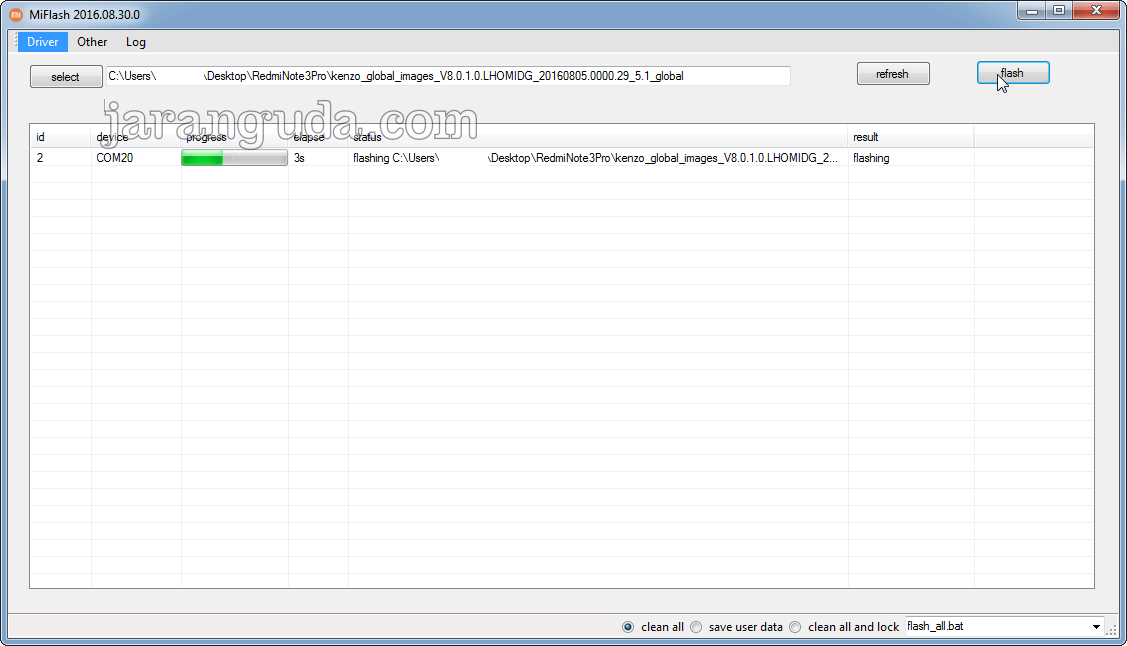Click the flashing progress bar for COM20
The width and height of the screenshot is (1127, 646).
(x=234, y=158)
